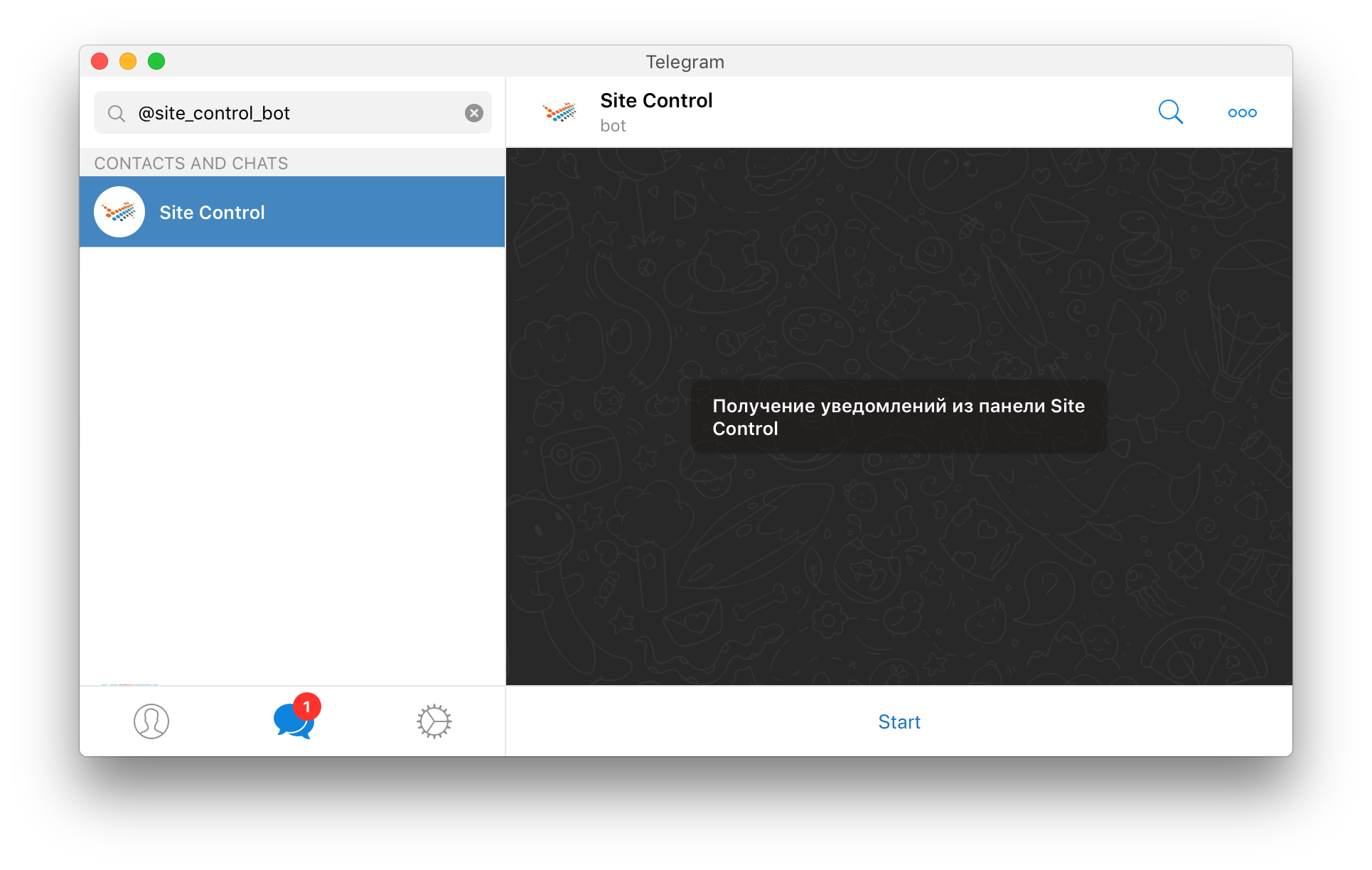This screenshot has width=1372, height=870.
Task: Open the Chats tab with unread badge
Action: click(296, 717)
